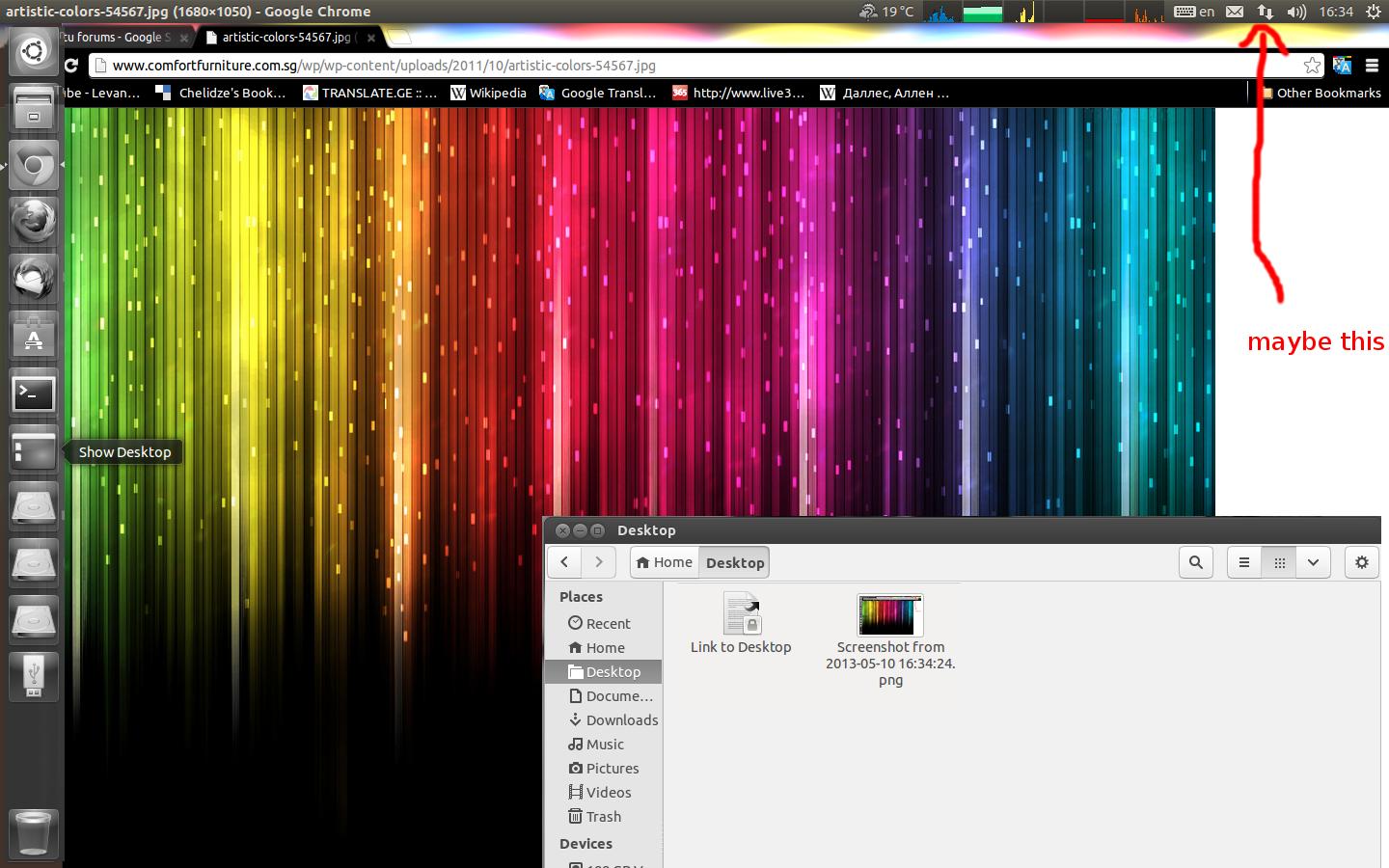Select the artistic-colors-54567.jpg tab

(286, 37)
